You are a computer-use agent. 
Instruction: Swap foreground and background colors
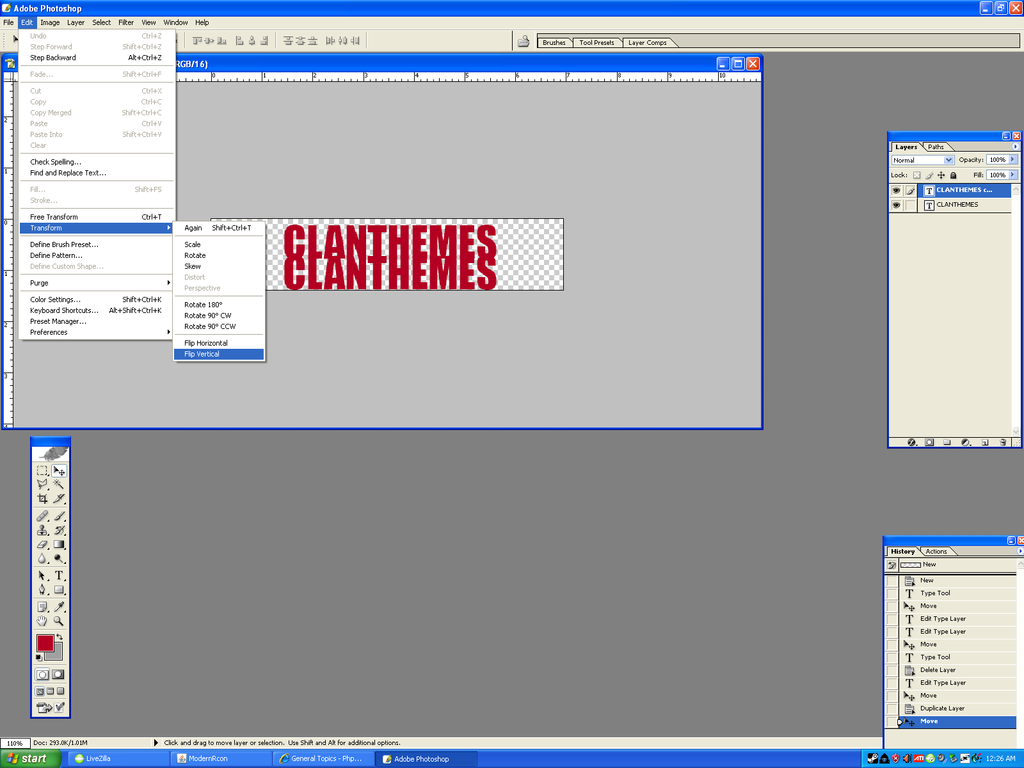[x=59, y=637]
